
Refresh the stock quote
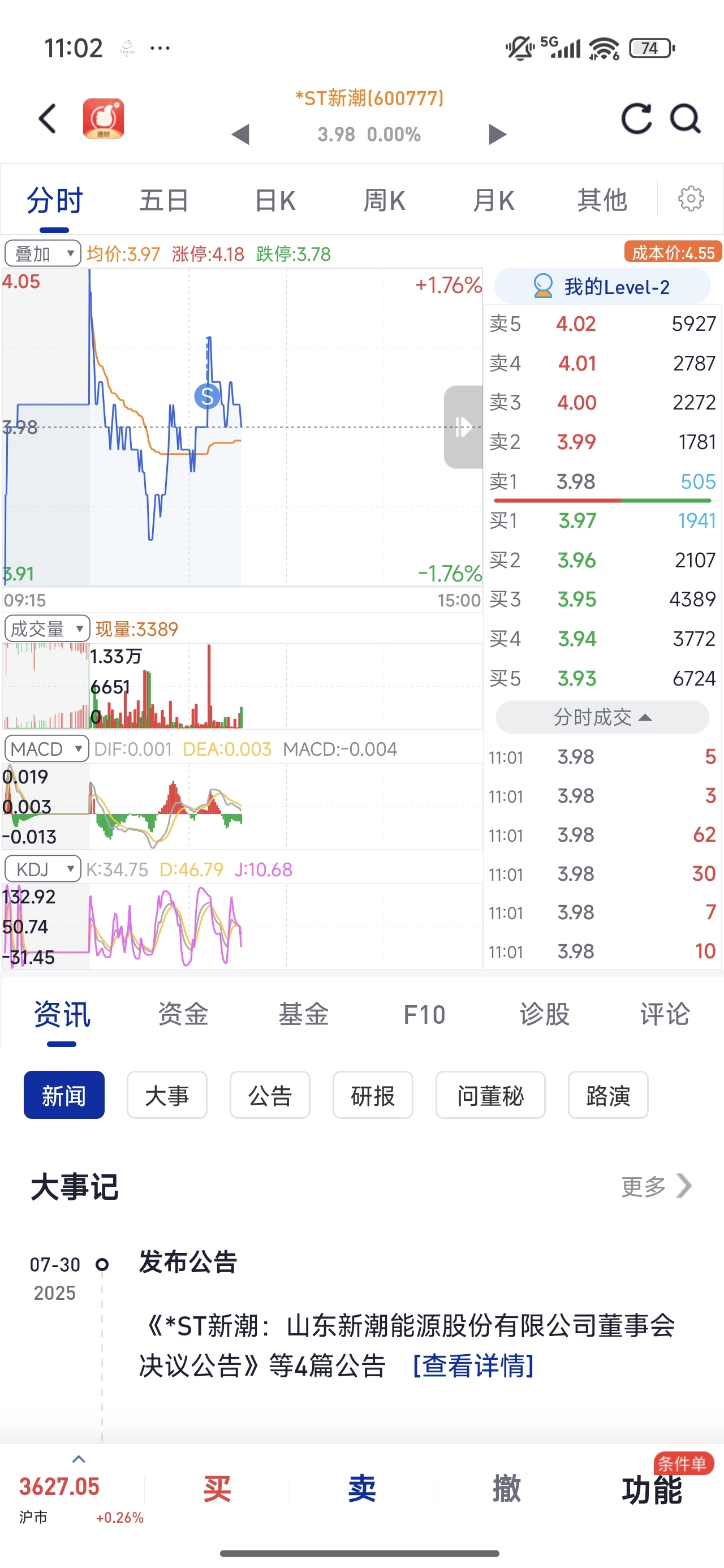click(x=636, y=118)
